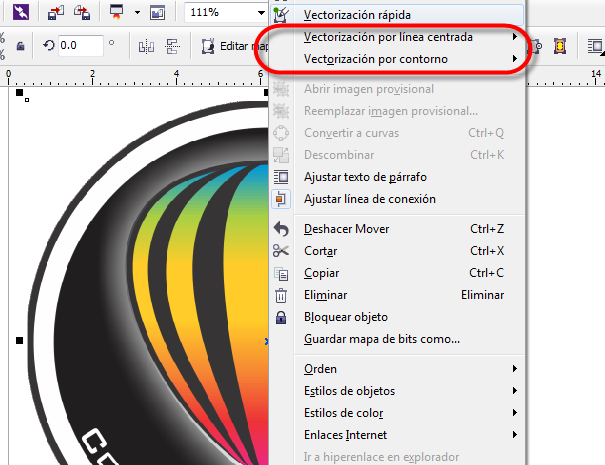Click the padlock lock object icon
The width and height of the screenshot is (605, 465).
click(281, 318)
